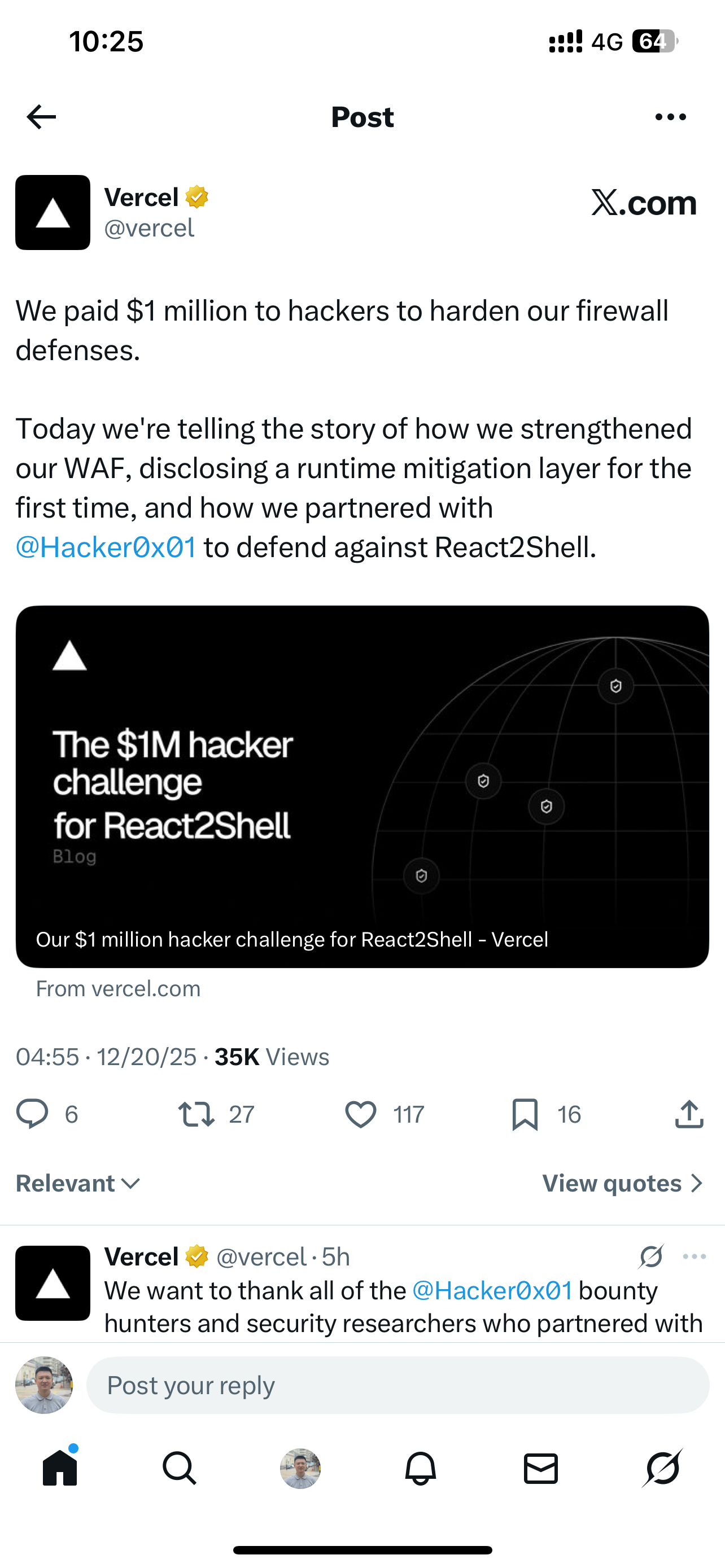This screenshot has height=1568, width=725.
Task: Tap the Grok icon on Vercel reply
Action: (652, 1256)
